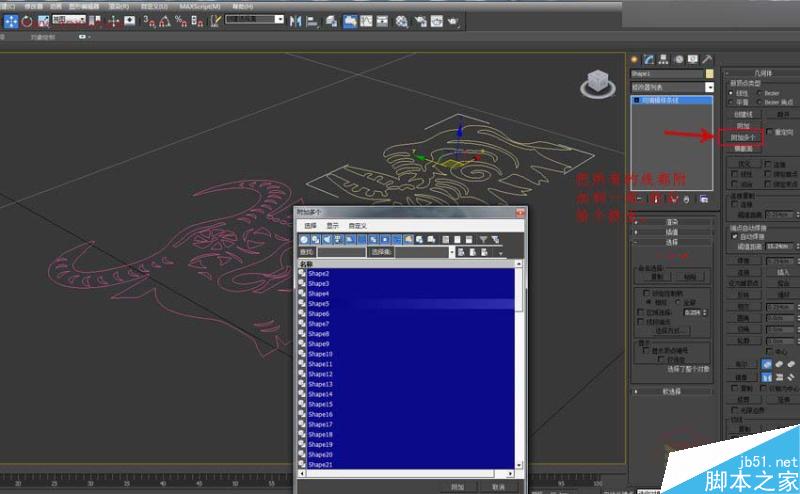Open the Customize menu in Attach Multiple dialog
Image resolution: width=800 pixels, height=494 pixels.
click(358, 226)
